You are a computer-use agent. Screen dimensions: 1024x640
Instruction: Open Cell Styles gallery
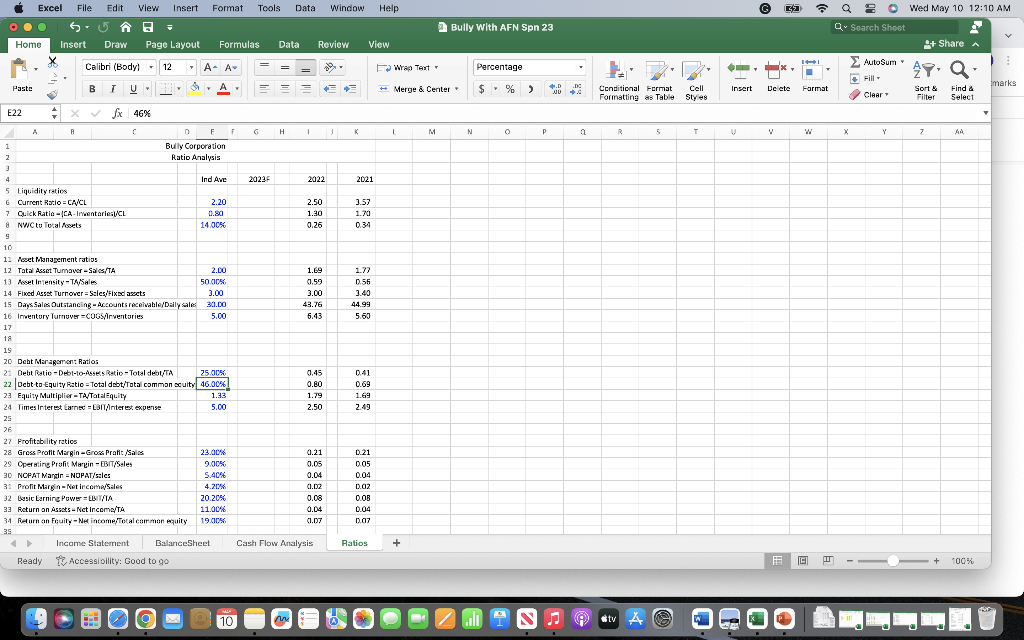coord(696,80)
